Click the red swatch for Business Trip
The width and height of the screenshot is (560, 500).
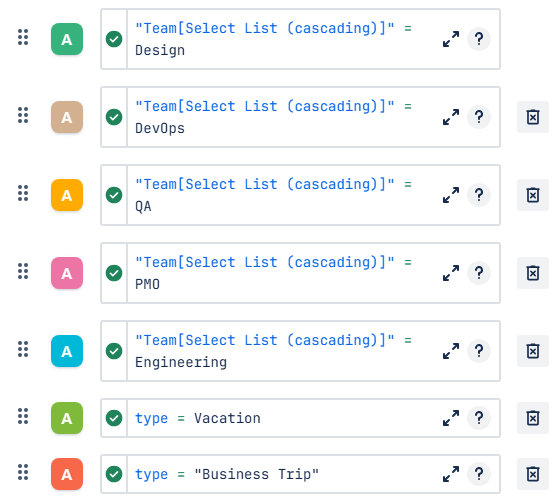tap(67, 474)
